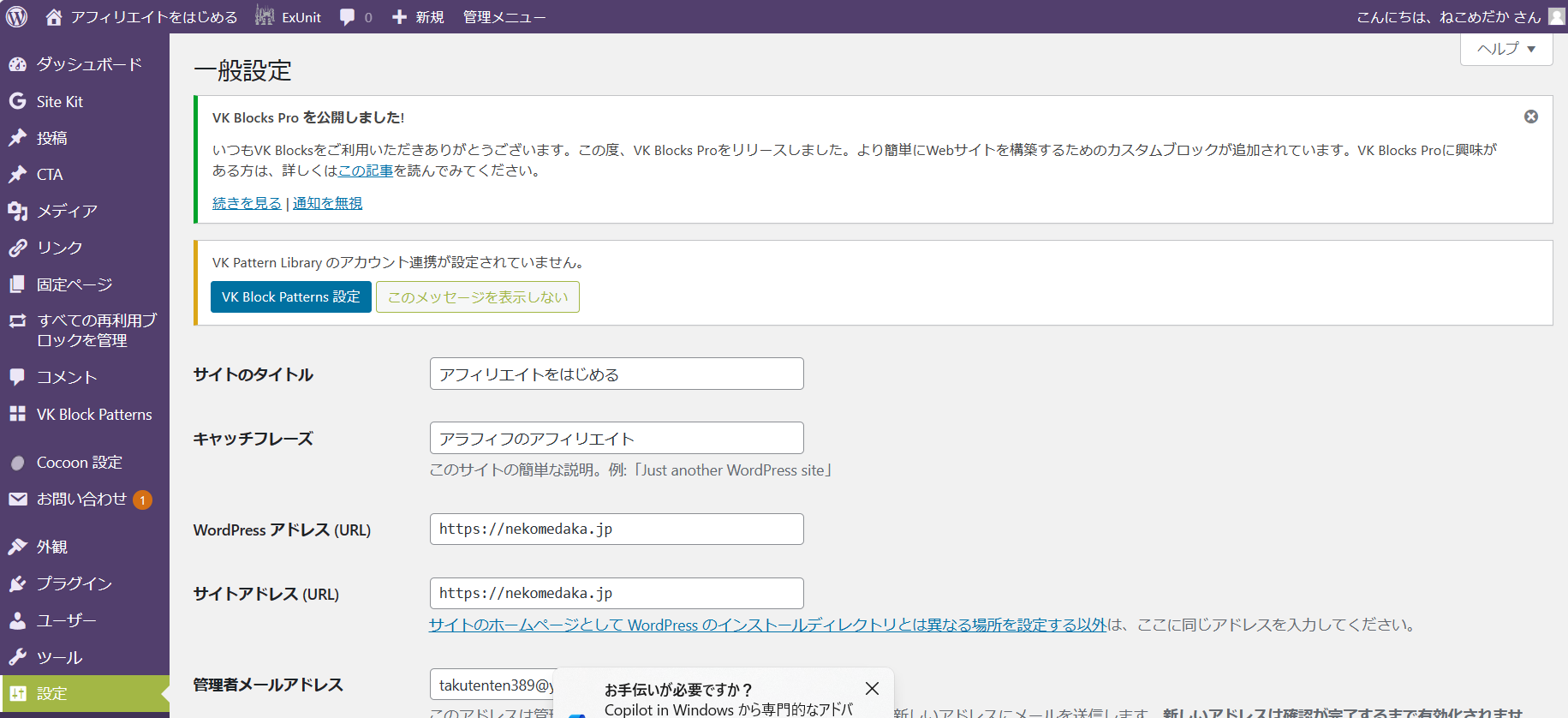Click the サイトのタイトル input field
Image resolution: width=1568 pixels, height=718 pixels.
pos(616,374)
